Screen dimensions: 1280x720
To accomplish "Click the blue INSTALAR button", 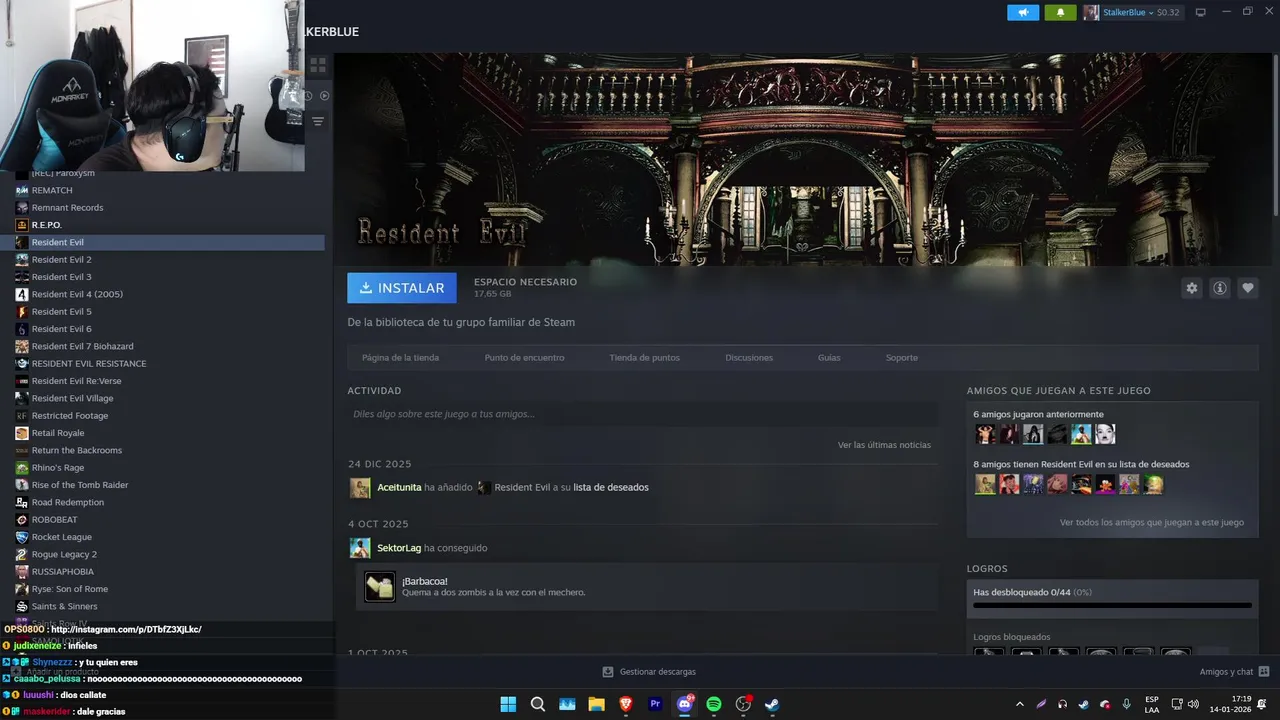I will pyautogui.click(x=402, y=288).
